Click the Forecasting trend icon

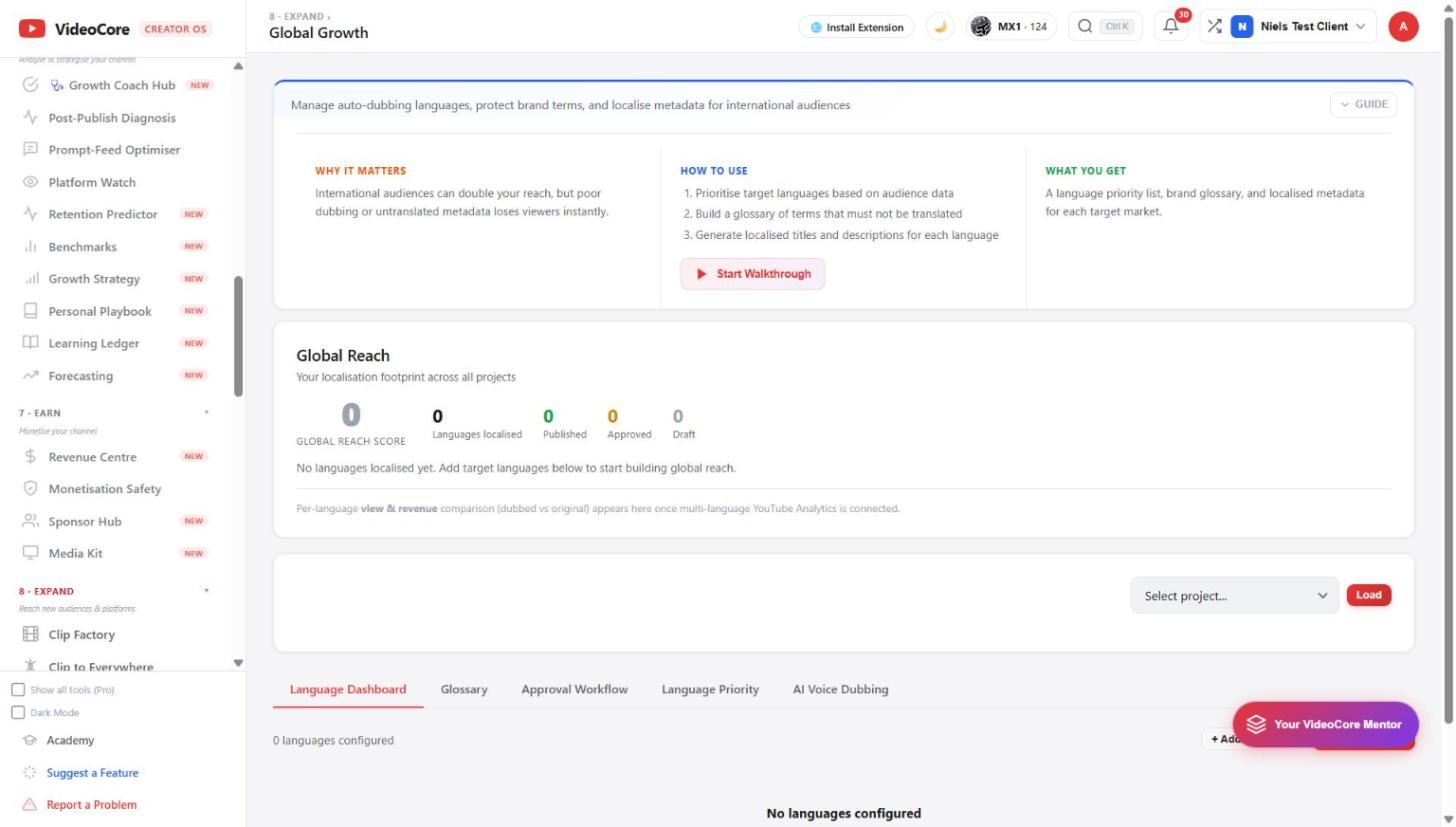click(31, 376)
